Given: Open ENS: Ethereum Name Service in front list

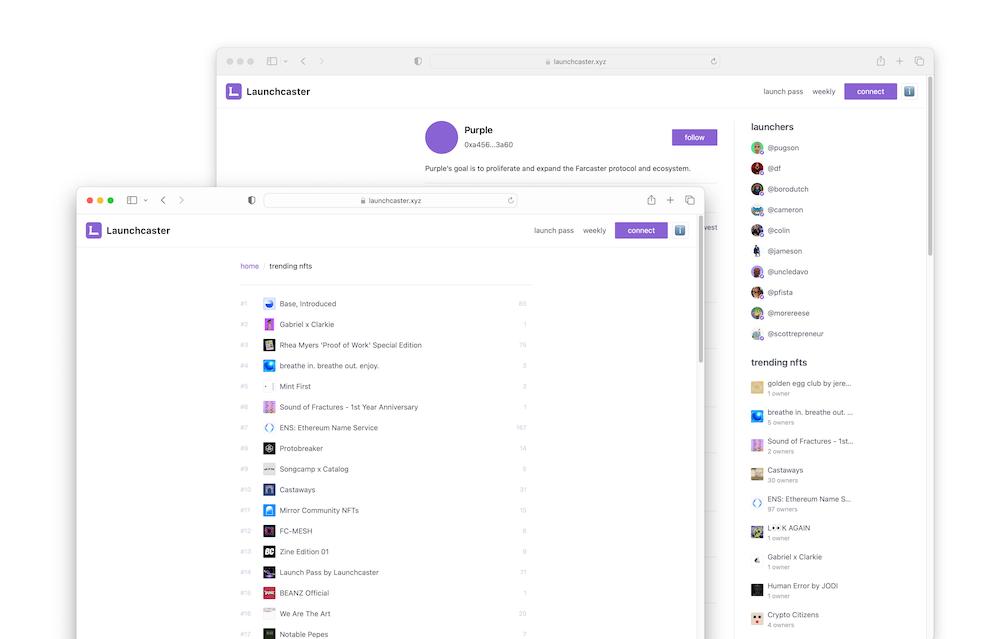Looking at the screenshot, I should 385,427.
